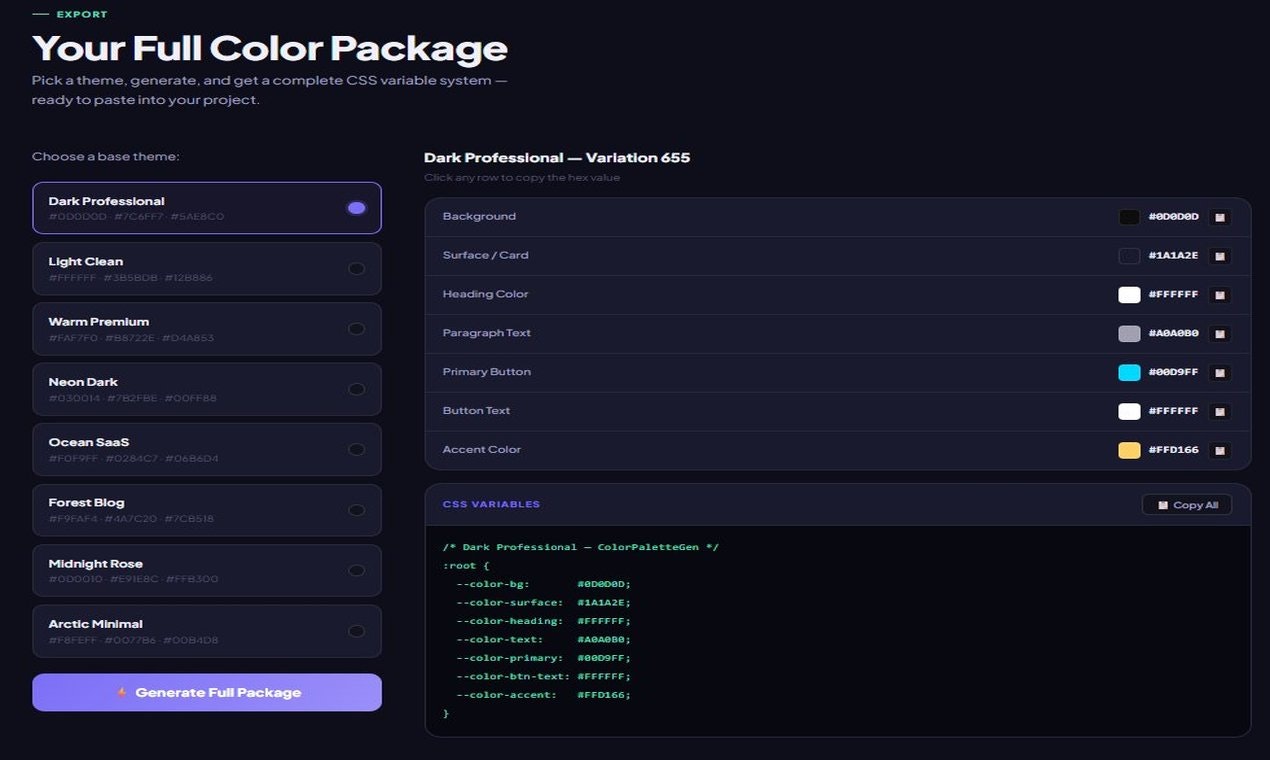Click the Generate Full Package button

click(207, 692)
